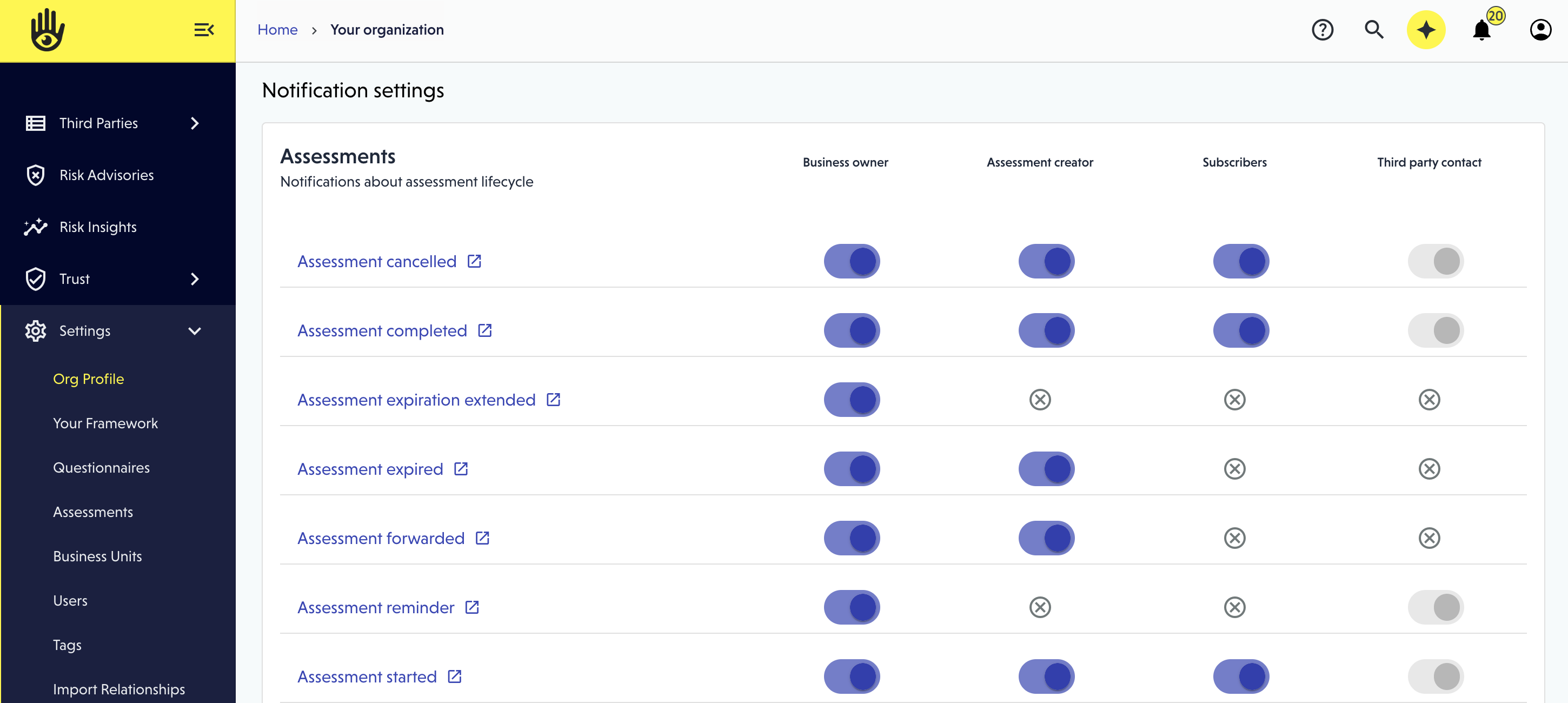Open Questionnaires in Settings submenu
The width and height of the screenshot is (1568, 703).
pyautogui.click(x=101, y=467)
